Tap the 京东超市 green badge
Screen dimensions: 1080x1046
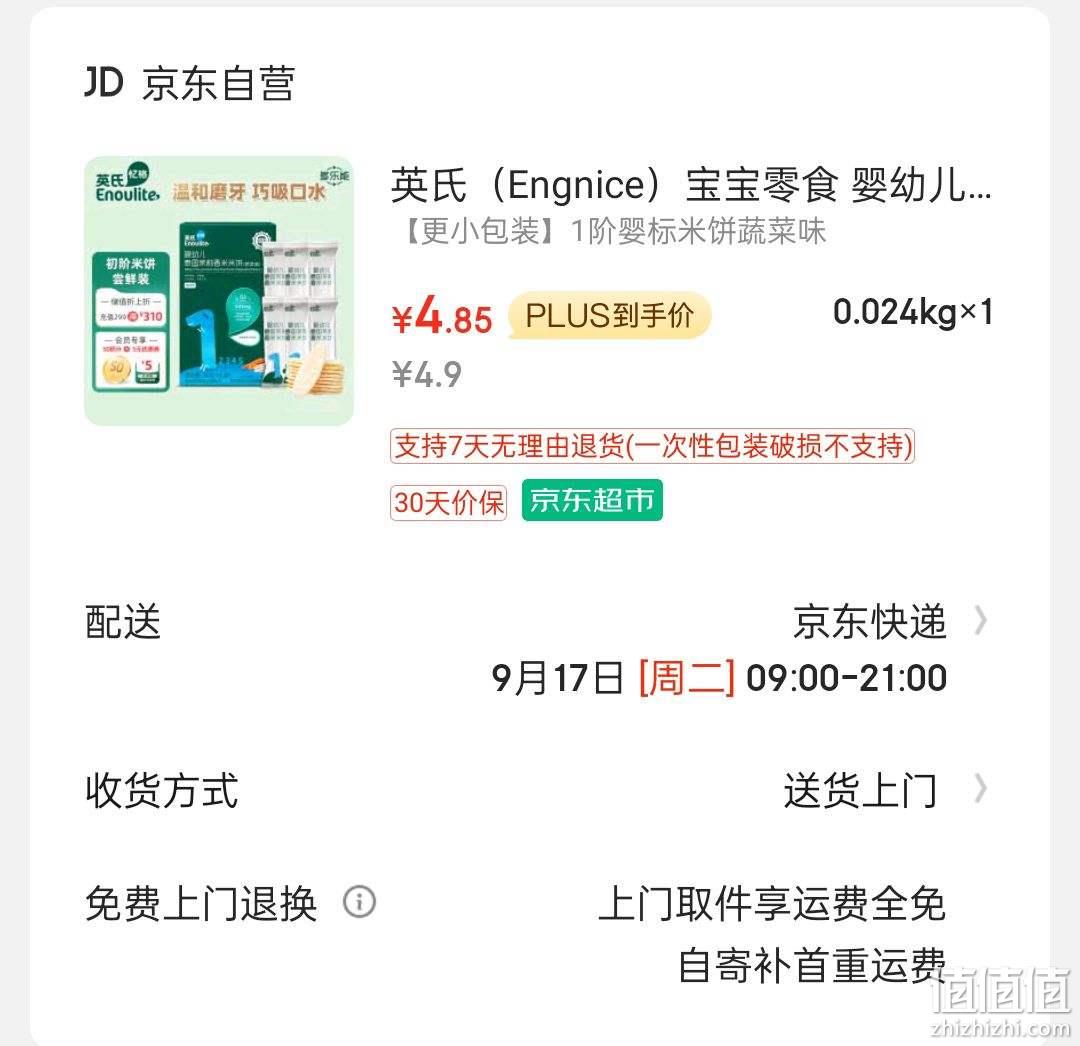pyautogui.click(x=592, y=501)
